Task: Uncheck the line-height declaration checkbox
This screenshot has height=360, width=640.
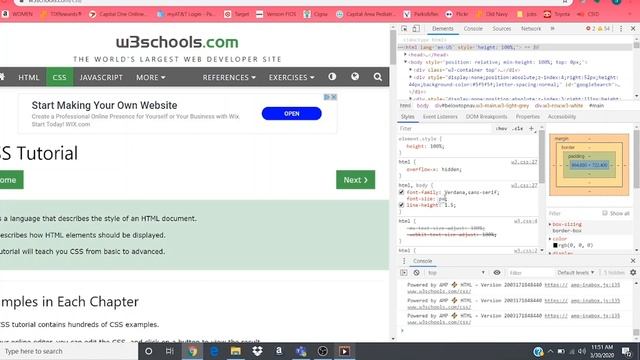Action: (401, 205)
